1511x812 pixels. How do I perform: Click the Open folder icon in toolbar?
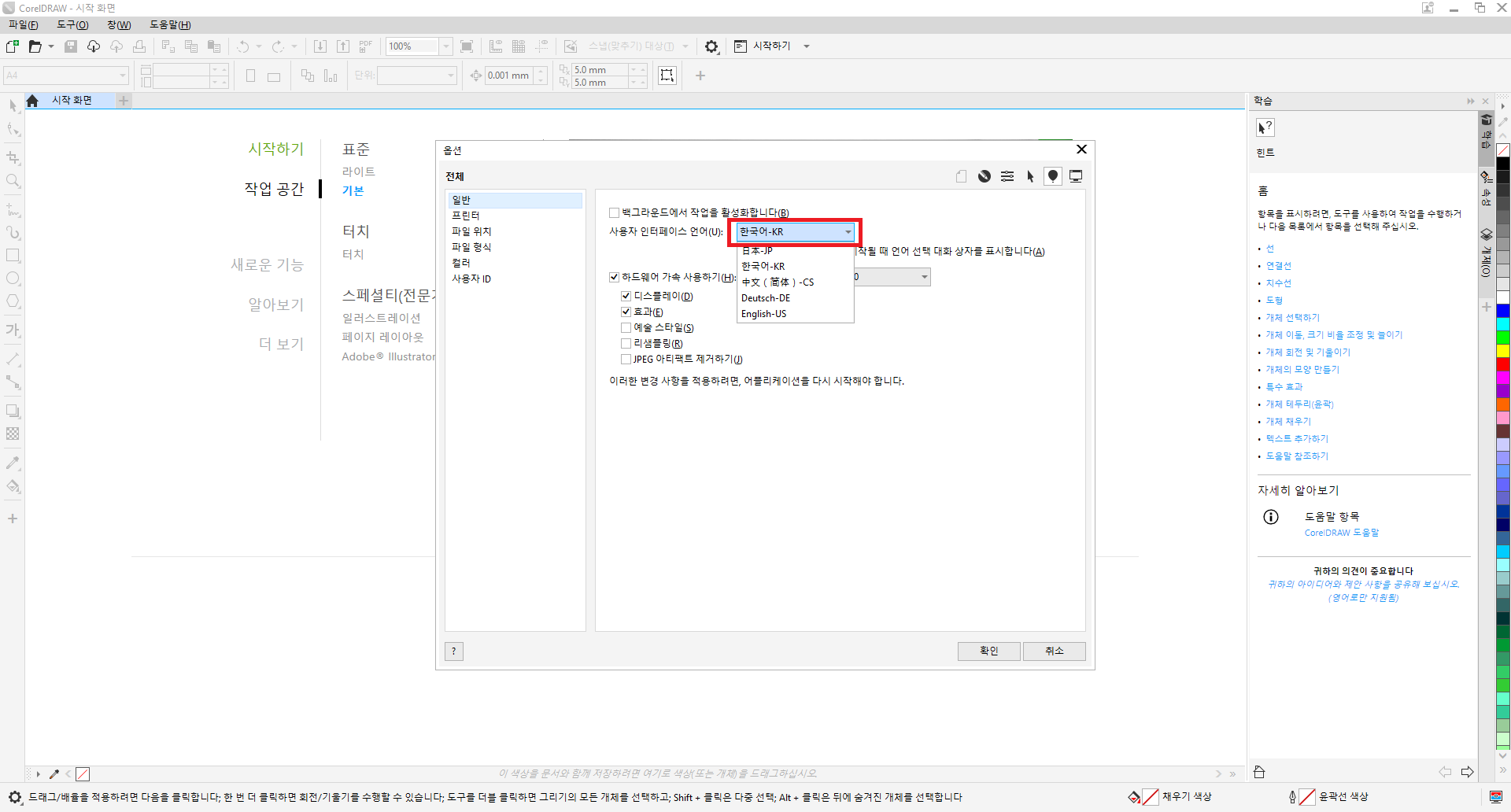(35, 46)
